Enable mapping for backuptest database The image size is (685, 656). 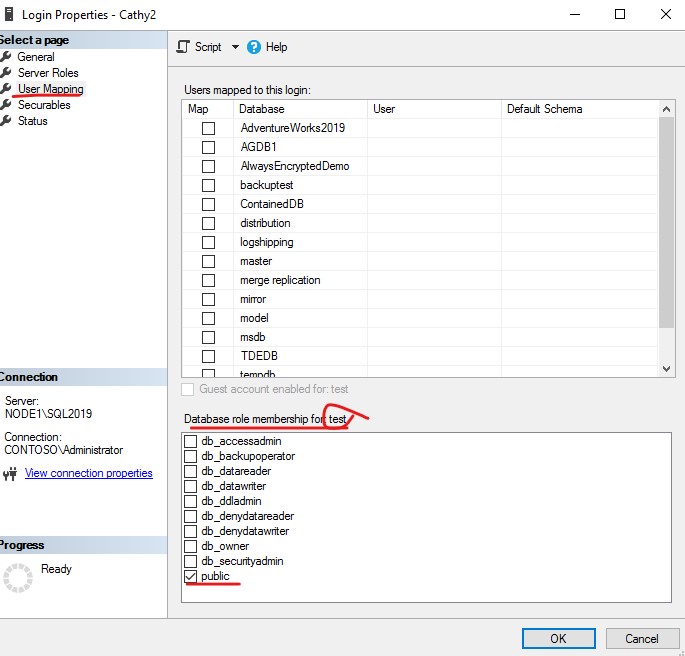point(208,185)
